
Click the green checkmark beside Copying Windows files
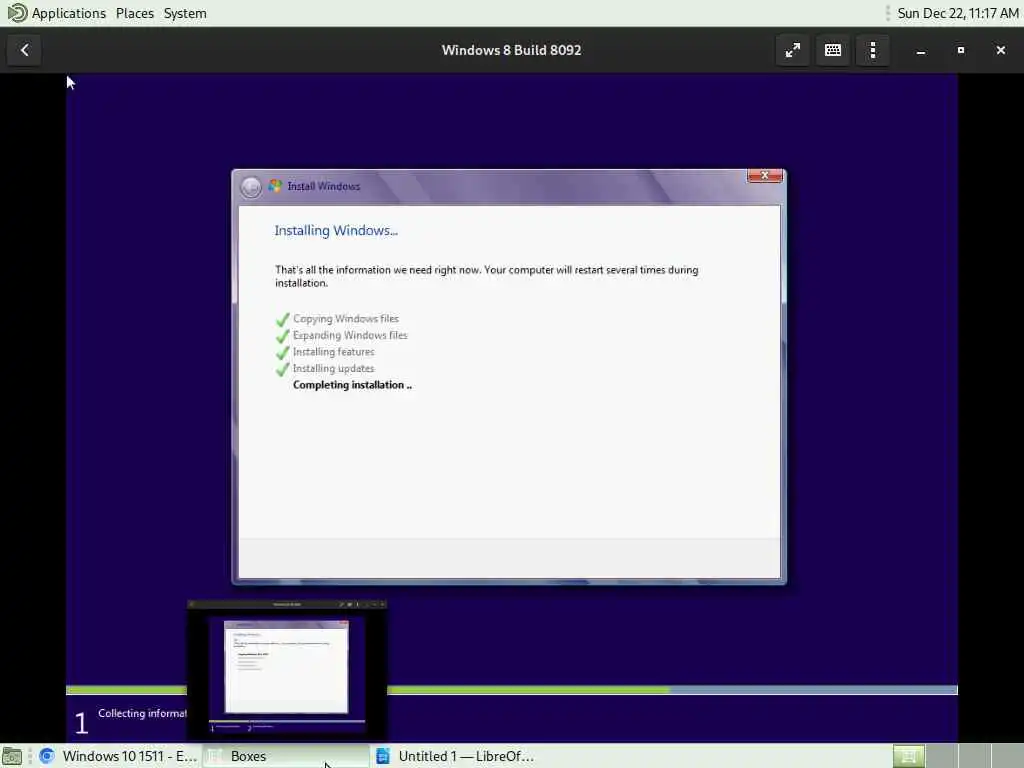tap(282, 319)
